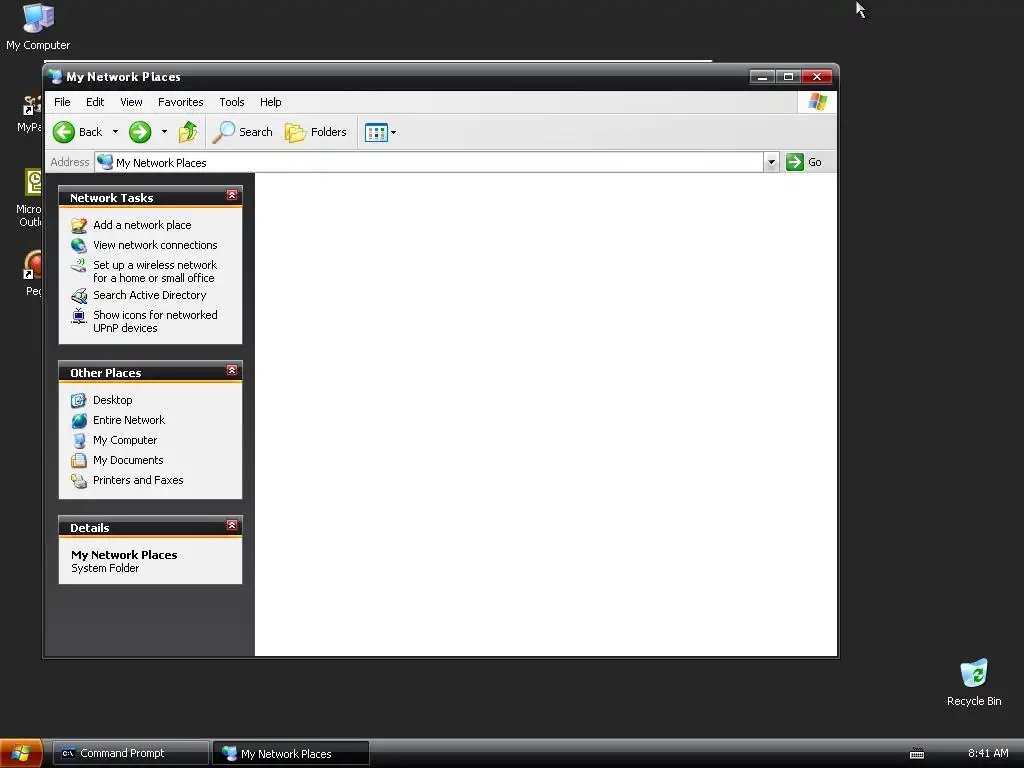1024x768 pixels.
Task: Open My Computer link in Other Places
Action: pyautogui.click(x=125, y=440)
